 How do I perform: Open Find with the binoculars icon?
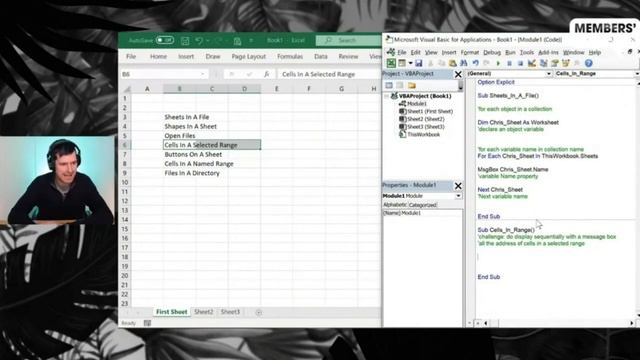[x=464, y=63]
